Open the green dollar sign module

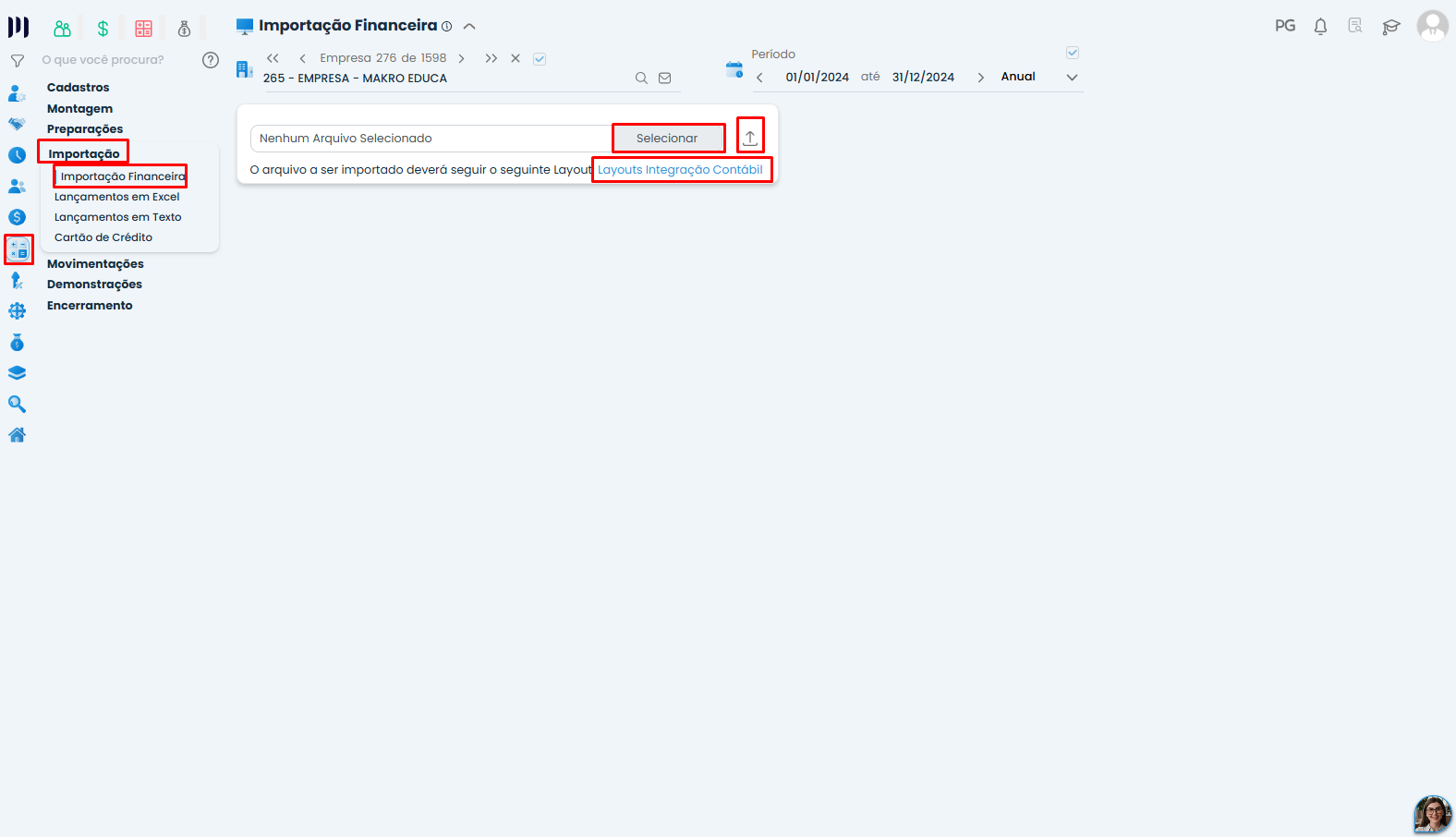pos(103,29)
